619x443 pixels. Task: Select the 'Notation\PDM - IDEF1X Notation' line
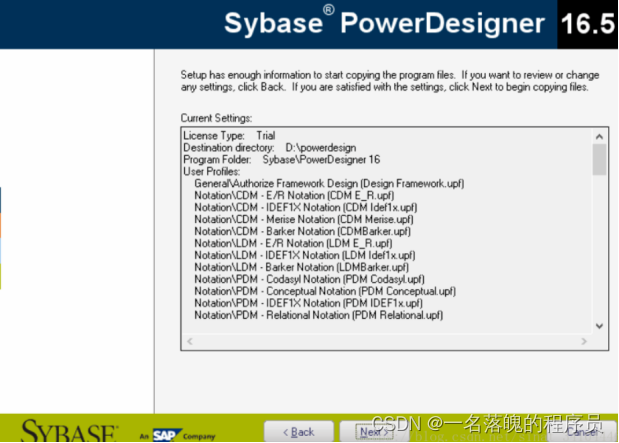tap(308, 303)
